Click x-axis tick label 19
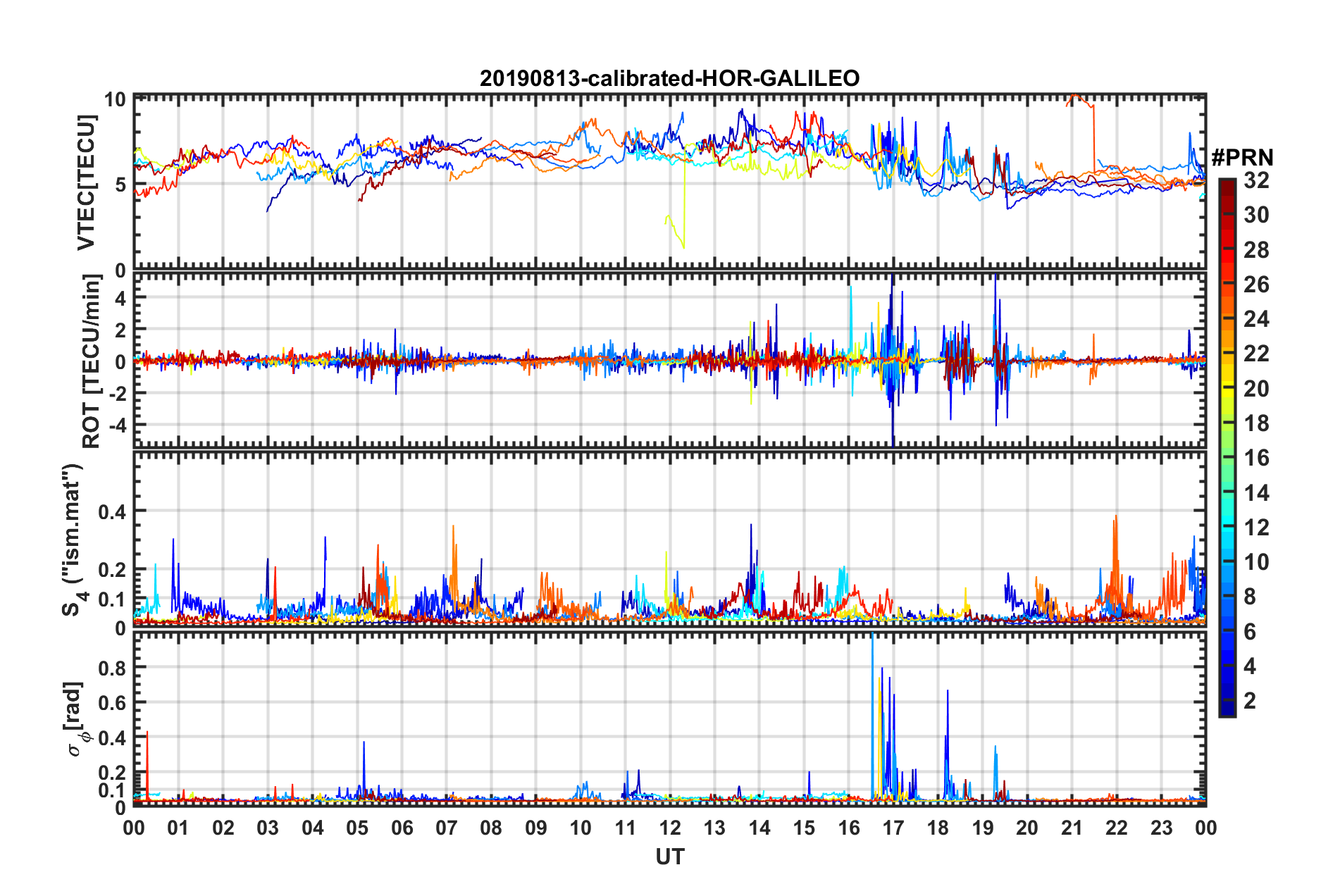1340x896 pixels. pyautogui.click(x=983, y=828)
